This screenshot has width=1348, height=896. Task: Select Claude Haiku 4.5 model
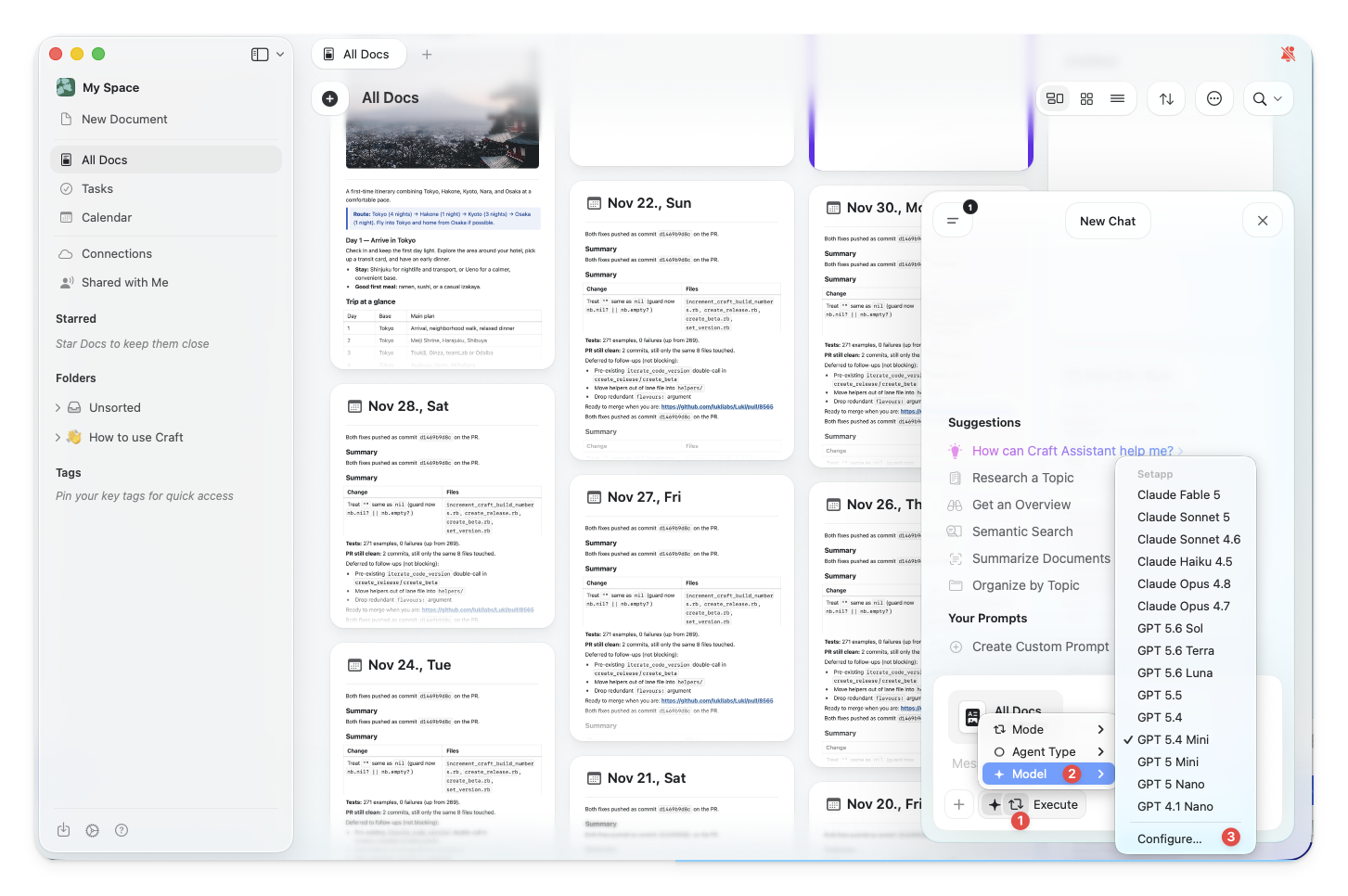click(x=1186, y=561)
